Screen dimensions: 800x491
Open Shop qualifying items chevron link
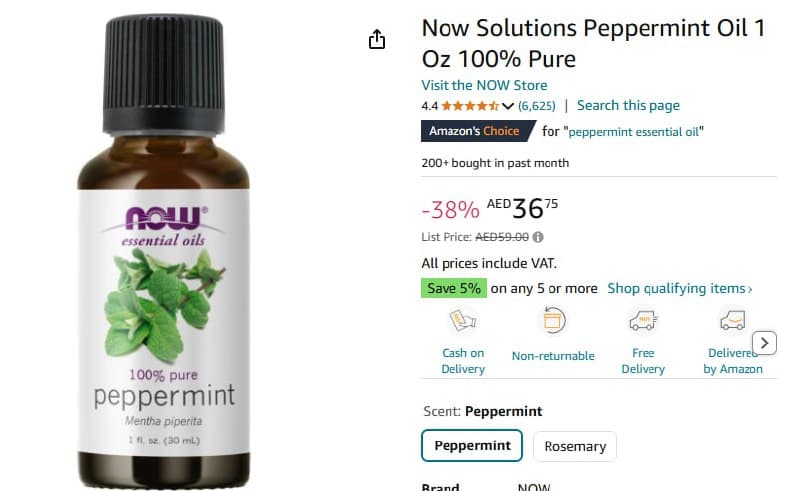[680, 288]
